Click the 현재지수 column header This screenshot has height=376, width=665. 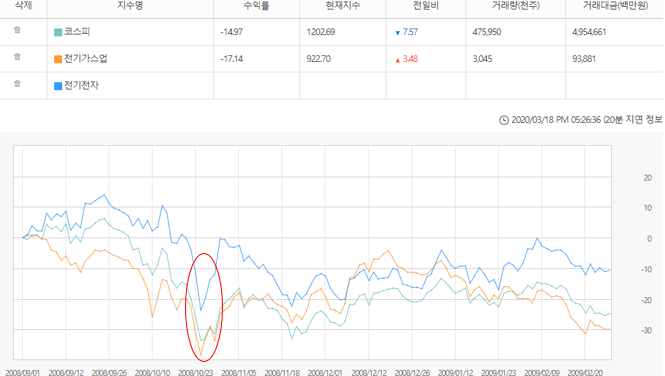tap(343, 5)
